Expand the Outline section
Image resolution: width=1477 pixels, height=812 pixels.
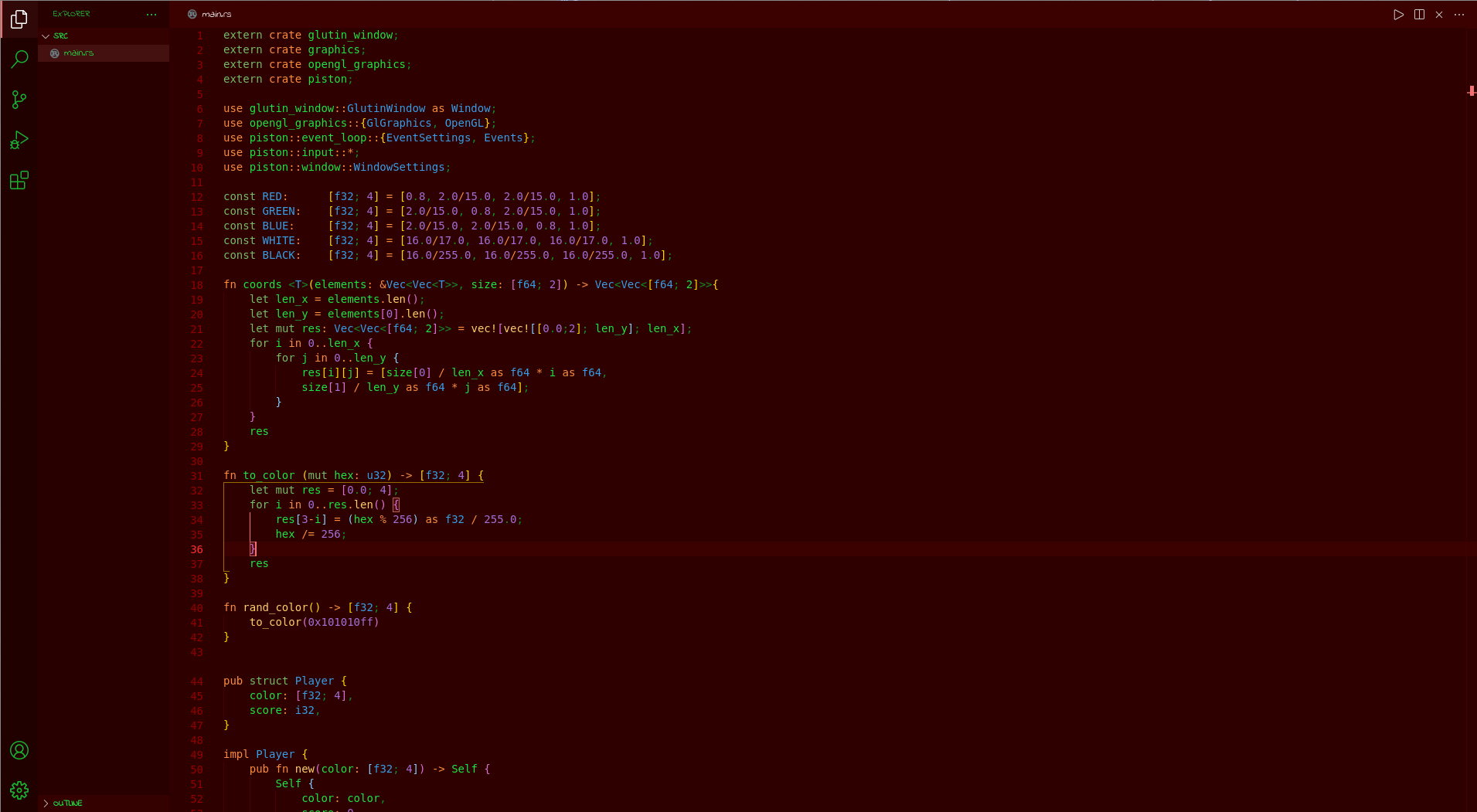pyautogui.click(x=46, y=804)
